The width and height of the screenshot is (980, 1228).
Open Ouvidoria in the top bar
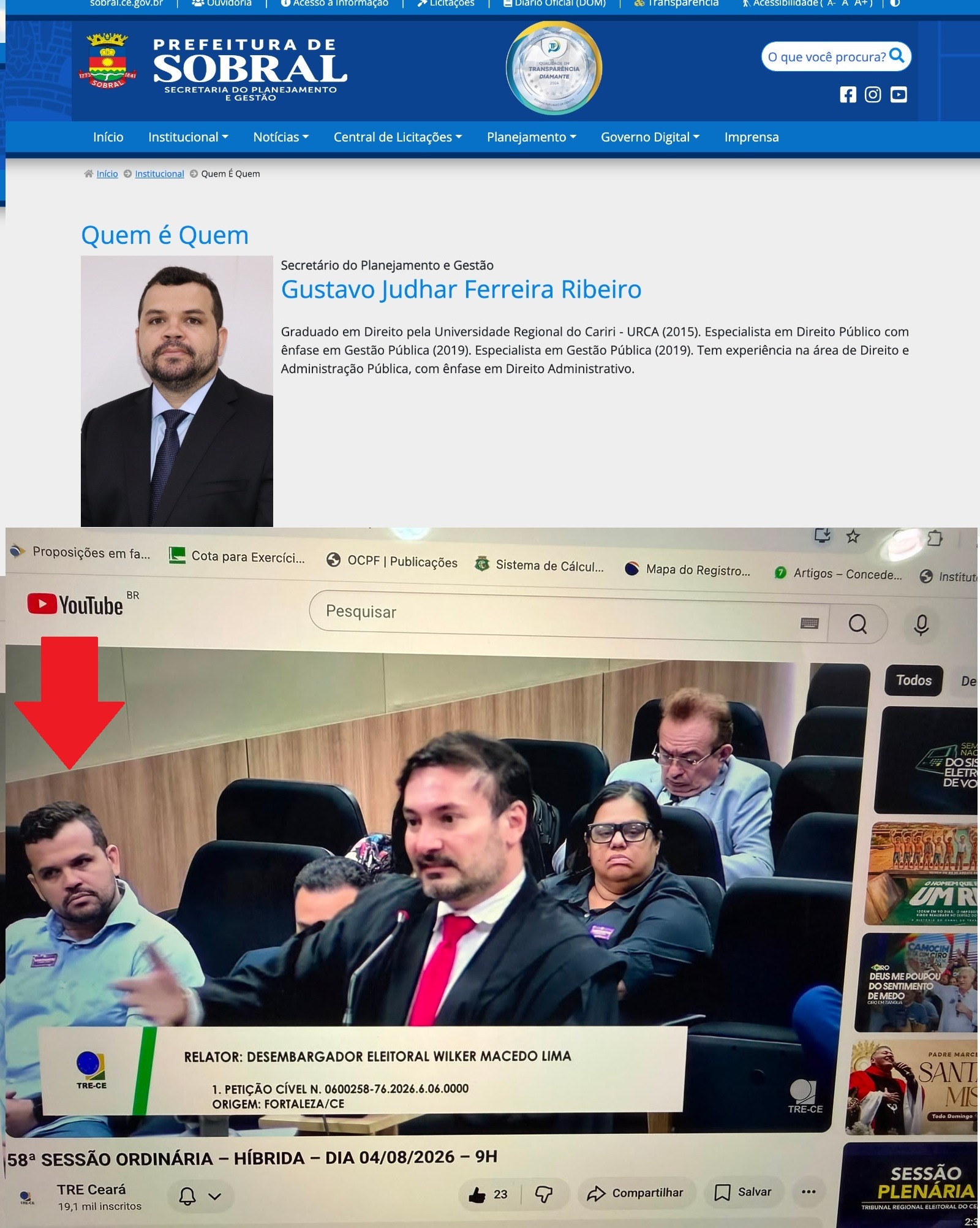222,3
